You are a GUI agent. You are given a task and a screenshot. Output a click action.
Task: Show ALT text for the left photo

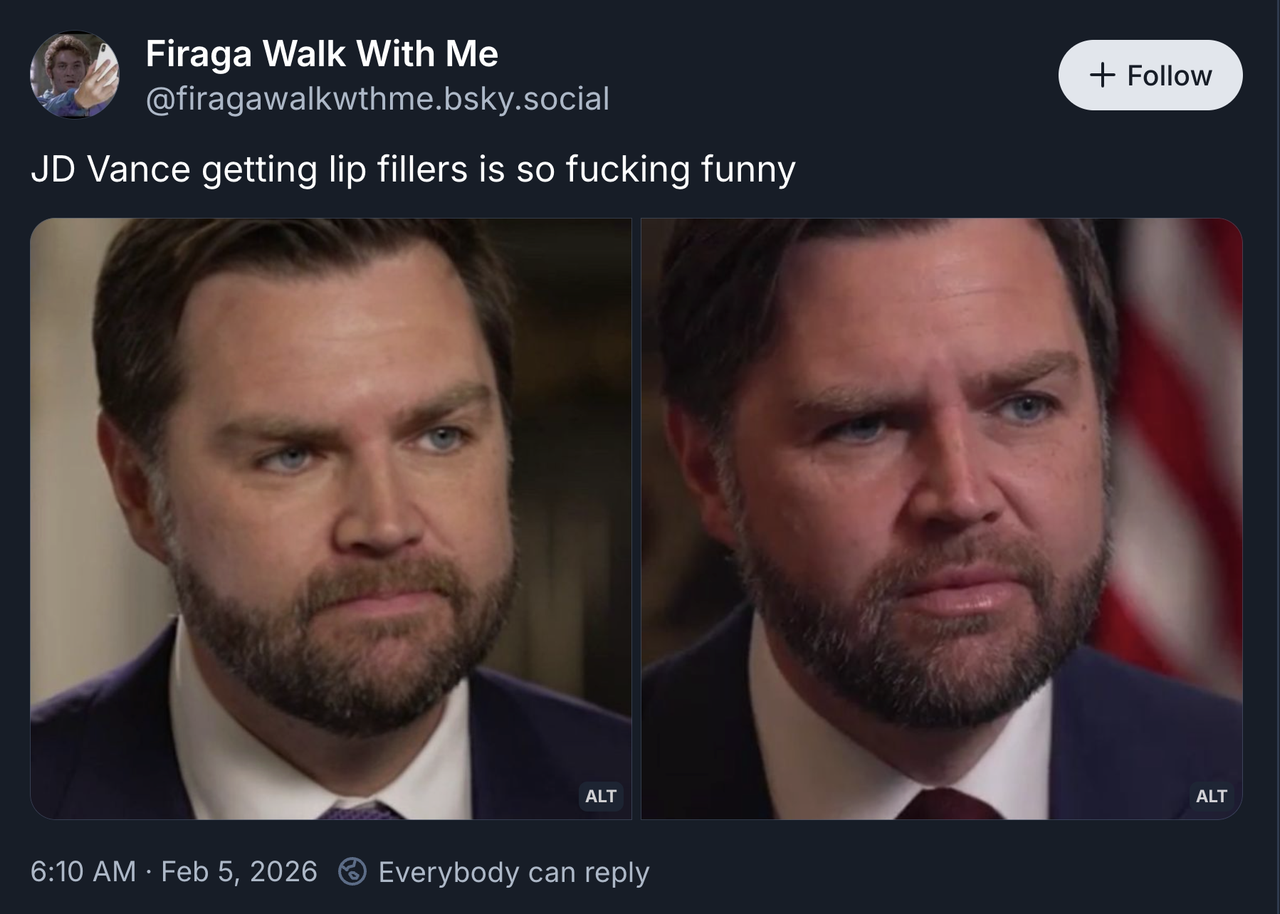[600, 796]
